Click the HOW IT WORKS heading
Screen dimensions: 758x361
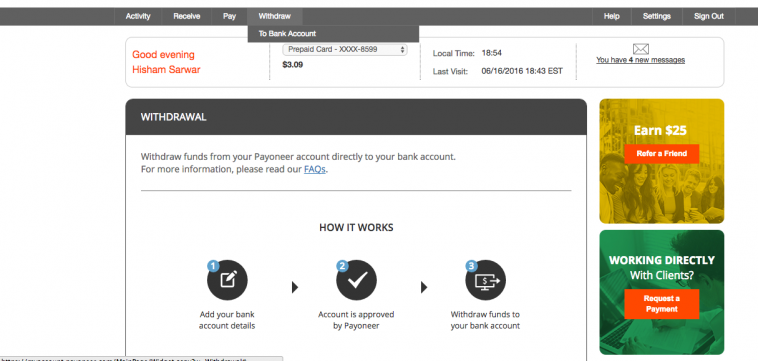[x=356, y=228]
